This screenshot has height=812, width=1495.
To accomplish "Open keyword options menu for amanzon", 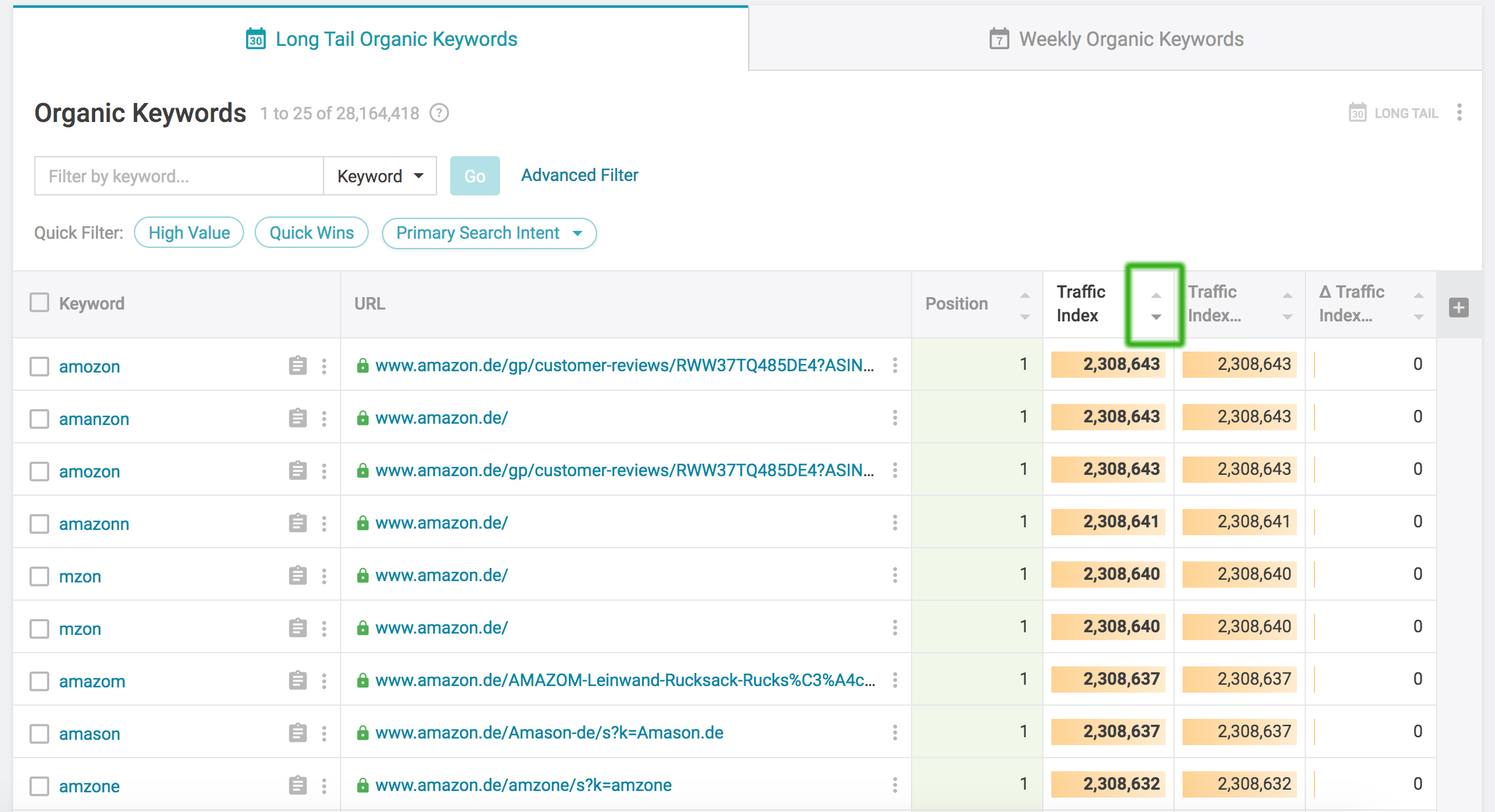I will pos(324,418).
